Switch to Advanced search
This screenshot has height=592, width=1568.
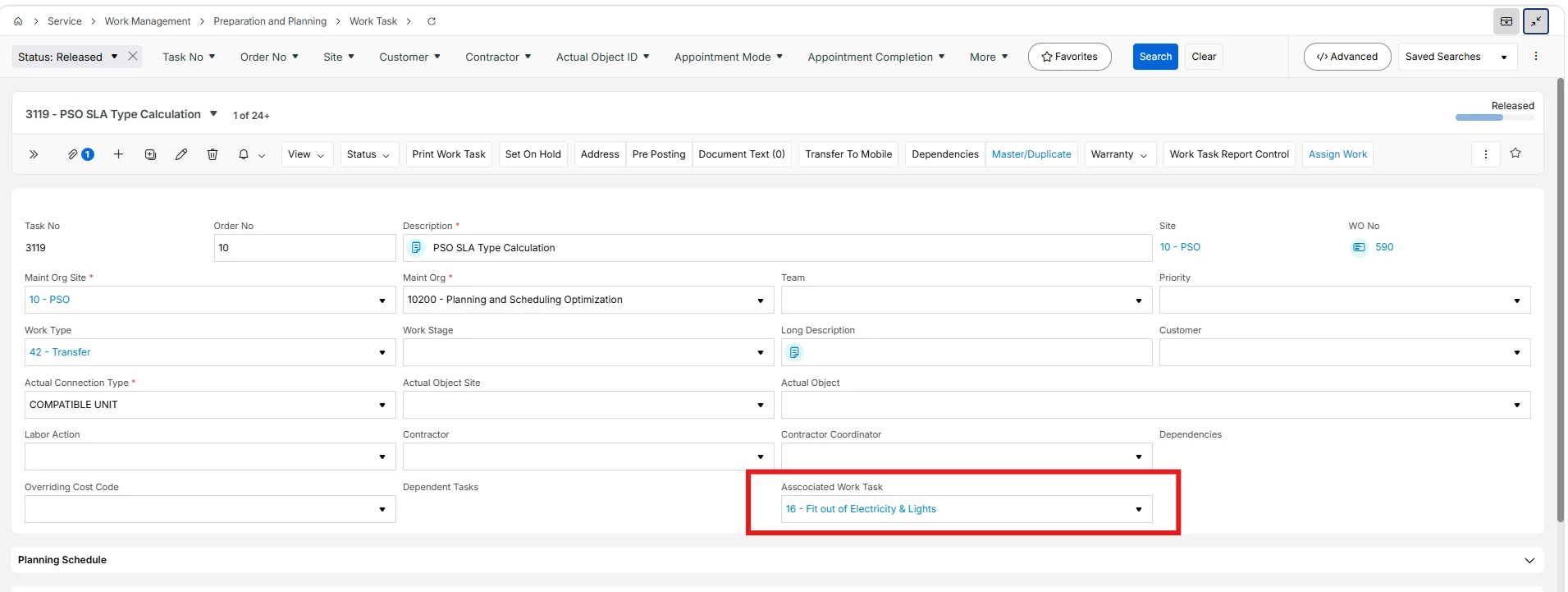pos(1347,57)
